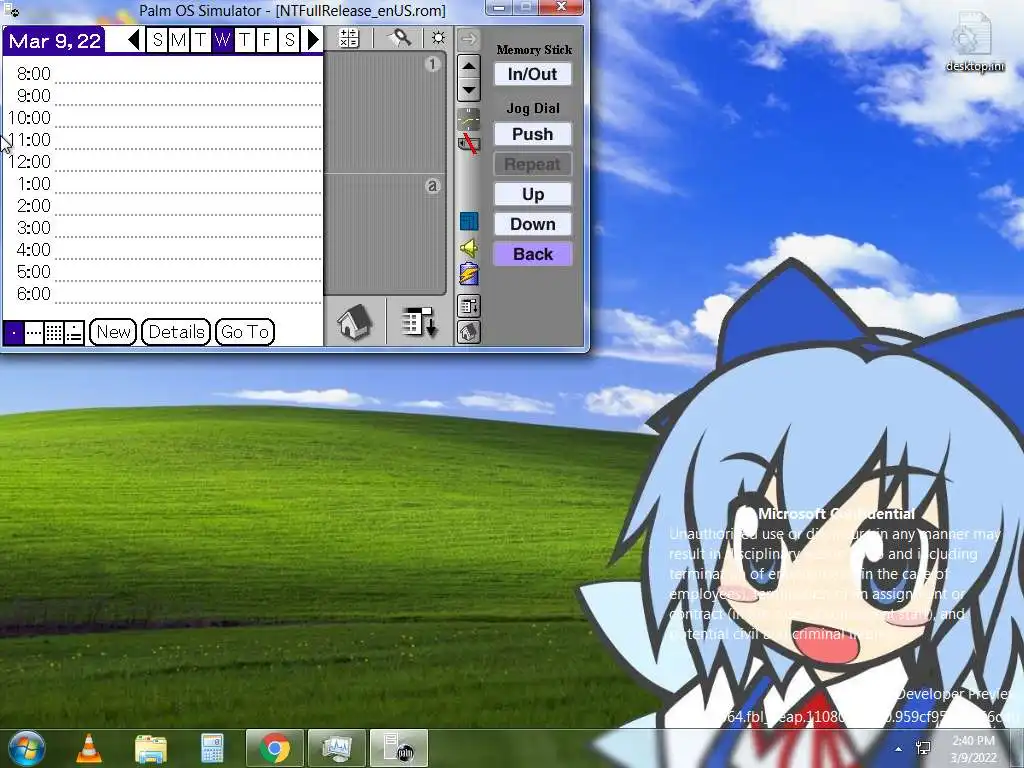Image resolution: width=1024 pixels, height=768 pixels.
Task: Open the Calculator taskbar icon
Action: pos(212,748)
